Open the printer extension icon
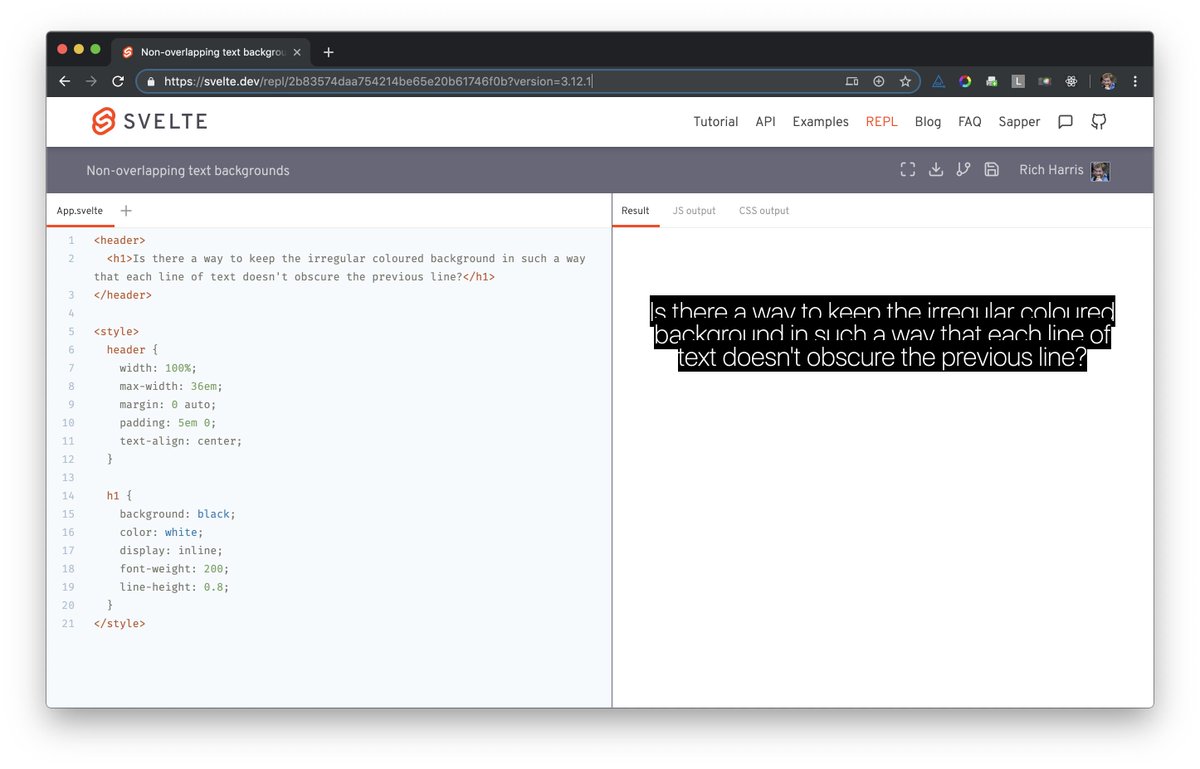1200x769 pixels. point(991,82)
